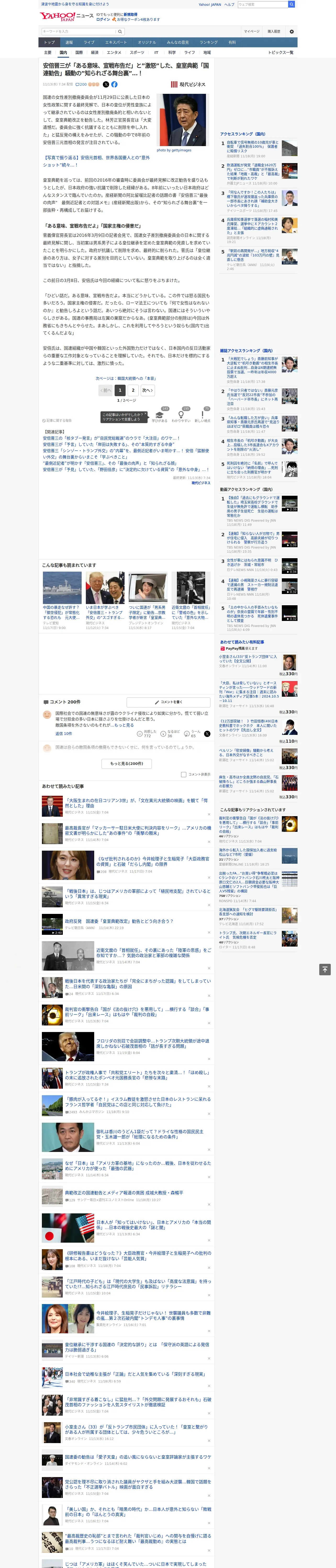Open the Yahoo! JAPAN News logo
Screen dimensions: 336x1568
[x=66, y=16]
